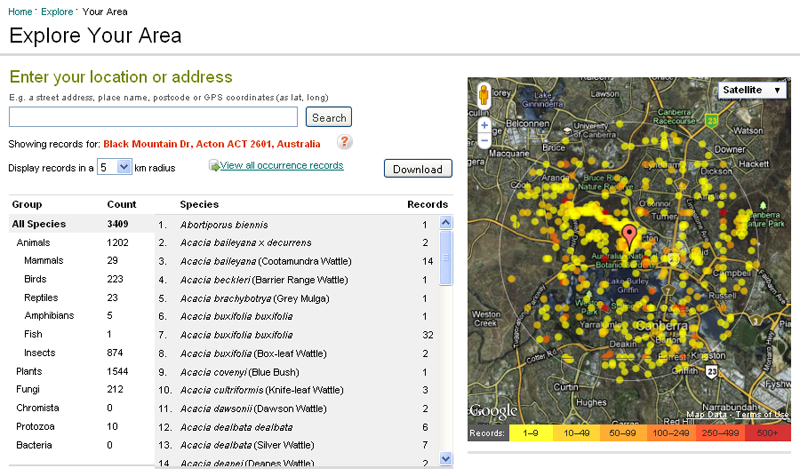Zoom in on the map
This screenshot has height=476, width=800.
point(484,127)
